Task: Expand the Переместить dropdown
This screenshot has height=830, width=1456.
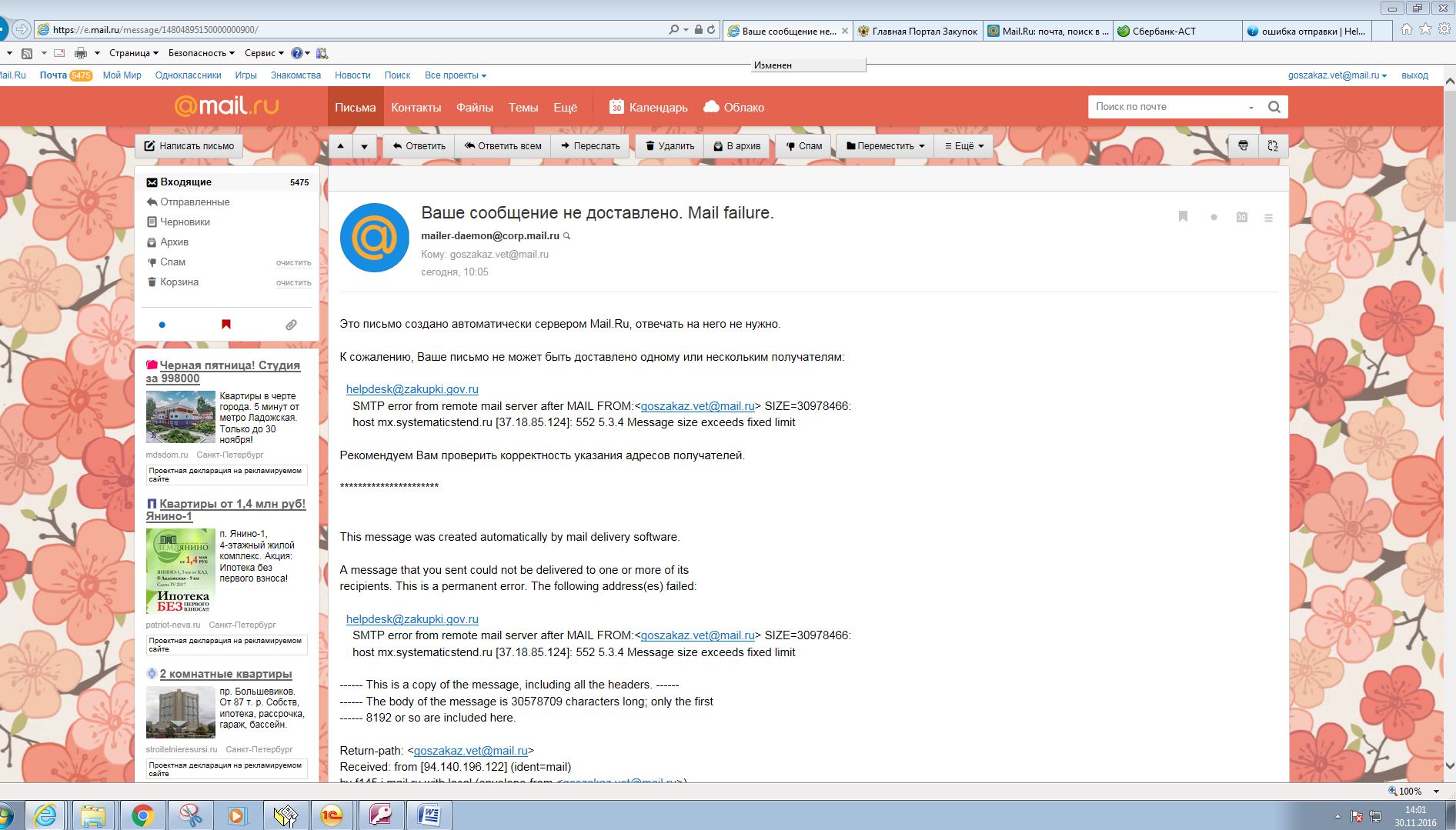Action: tap(885, 145)
